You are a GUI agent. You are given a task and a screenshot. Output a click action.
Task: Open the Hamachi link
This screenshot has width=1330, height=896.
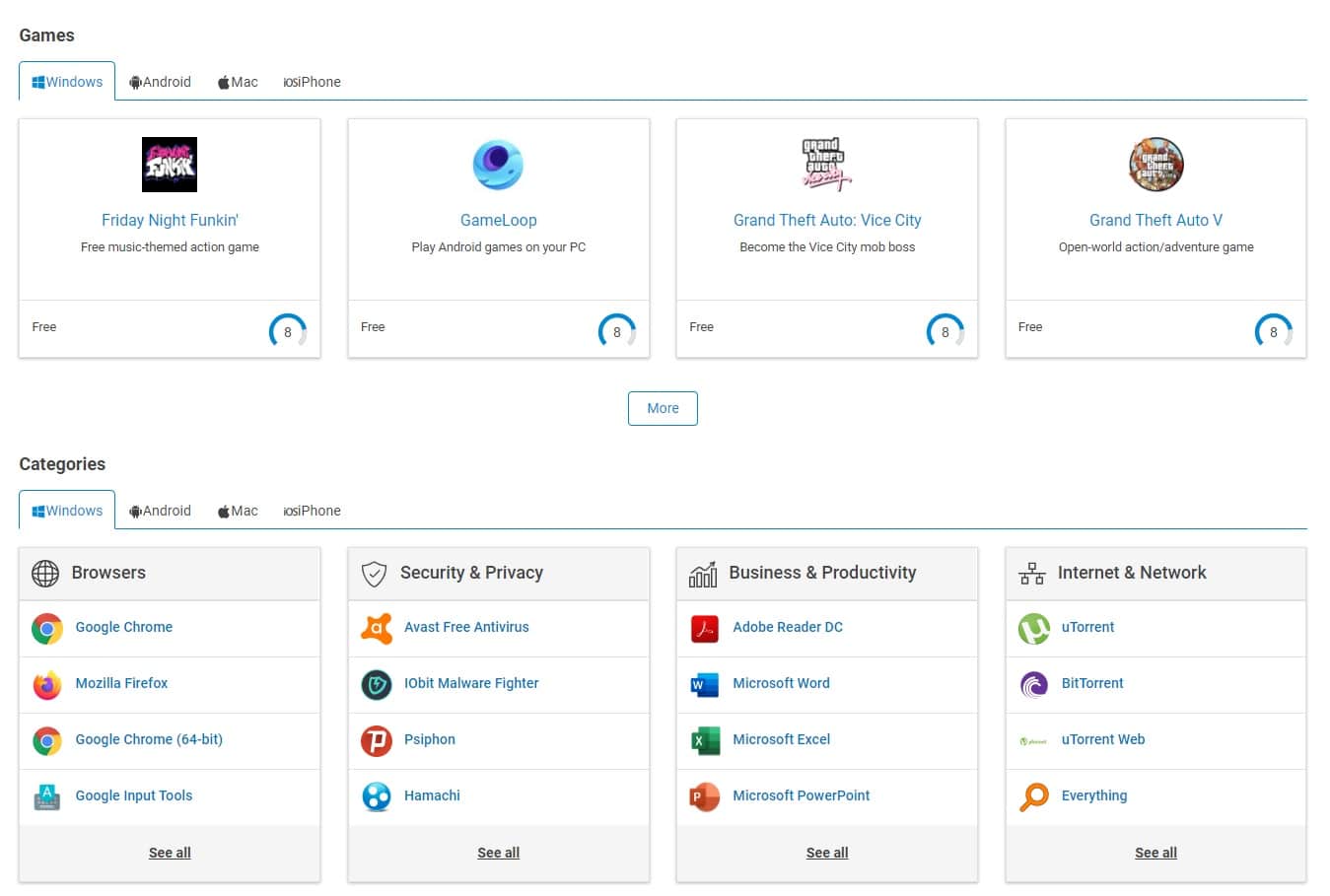coord(432,795)
